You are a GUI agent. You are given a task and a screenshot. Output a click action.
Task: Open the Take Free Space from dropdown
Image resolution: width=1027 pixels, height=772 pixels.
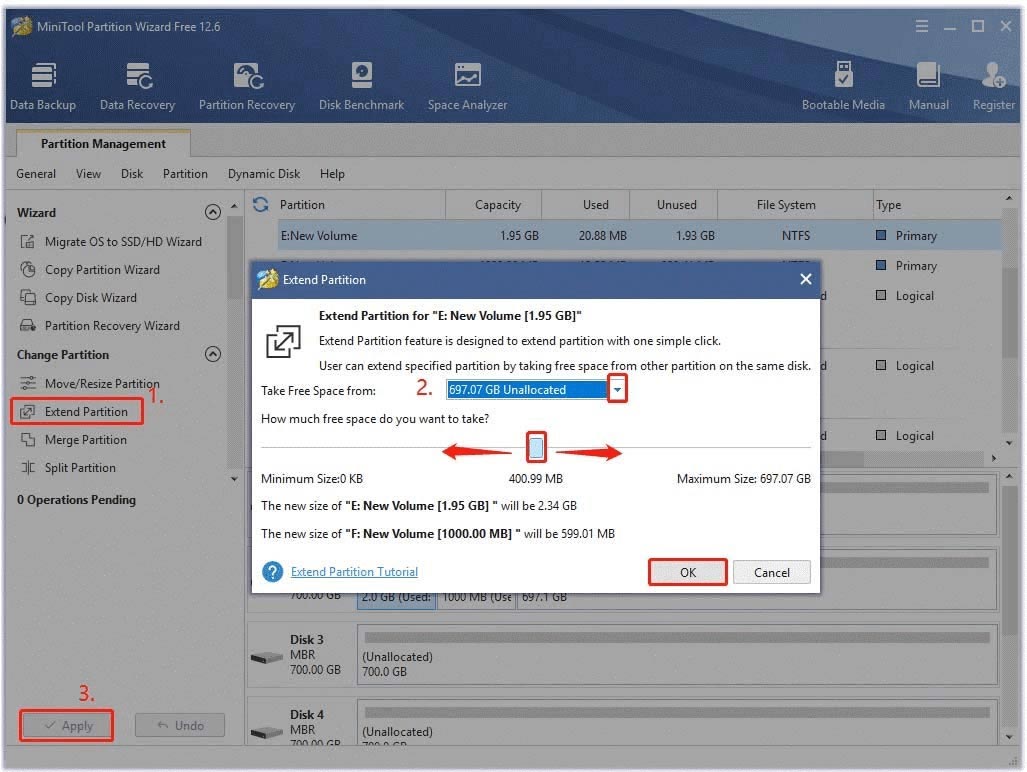click(x=618, y=390)
